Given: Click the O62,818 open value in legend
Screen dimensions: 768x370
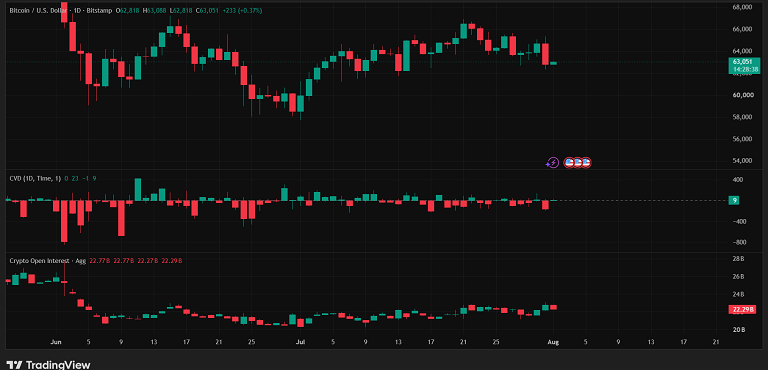Looking at the screenshot, I should [126, 10].
